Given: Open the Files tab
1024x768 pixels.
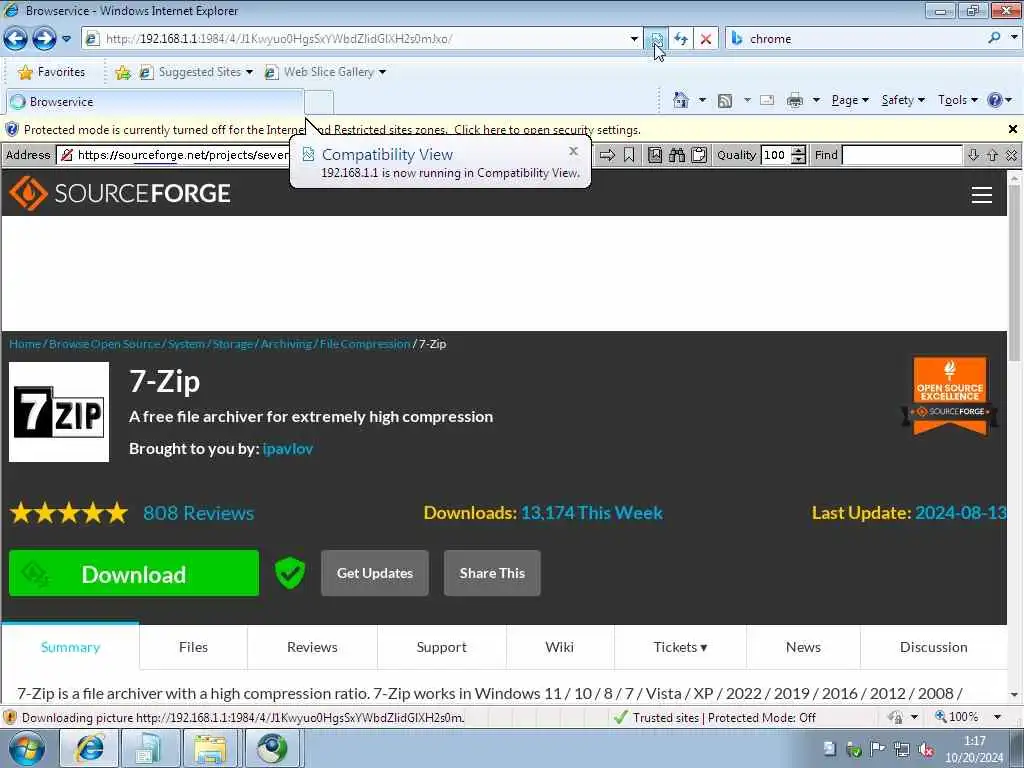Looking at the screenshot, I should pyautogui.click(x=193, y=647).
